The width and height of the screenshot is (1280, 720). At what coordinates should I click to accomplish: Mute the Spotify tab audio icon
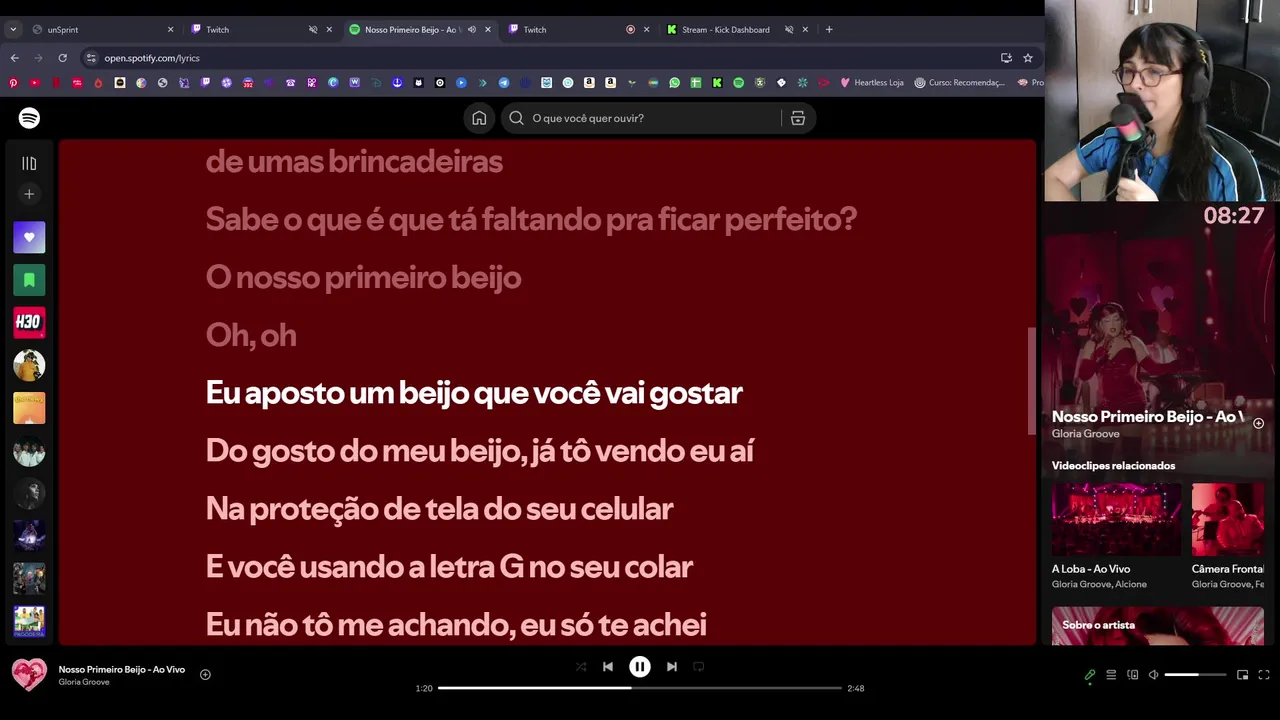[x=472, y=29]
